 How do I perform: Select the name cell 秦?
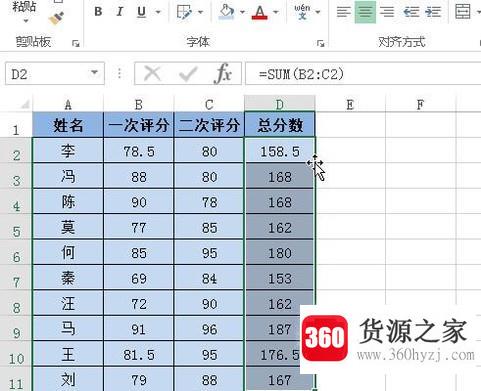click(x=68, y=278)
